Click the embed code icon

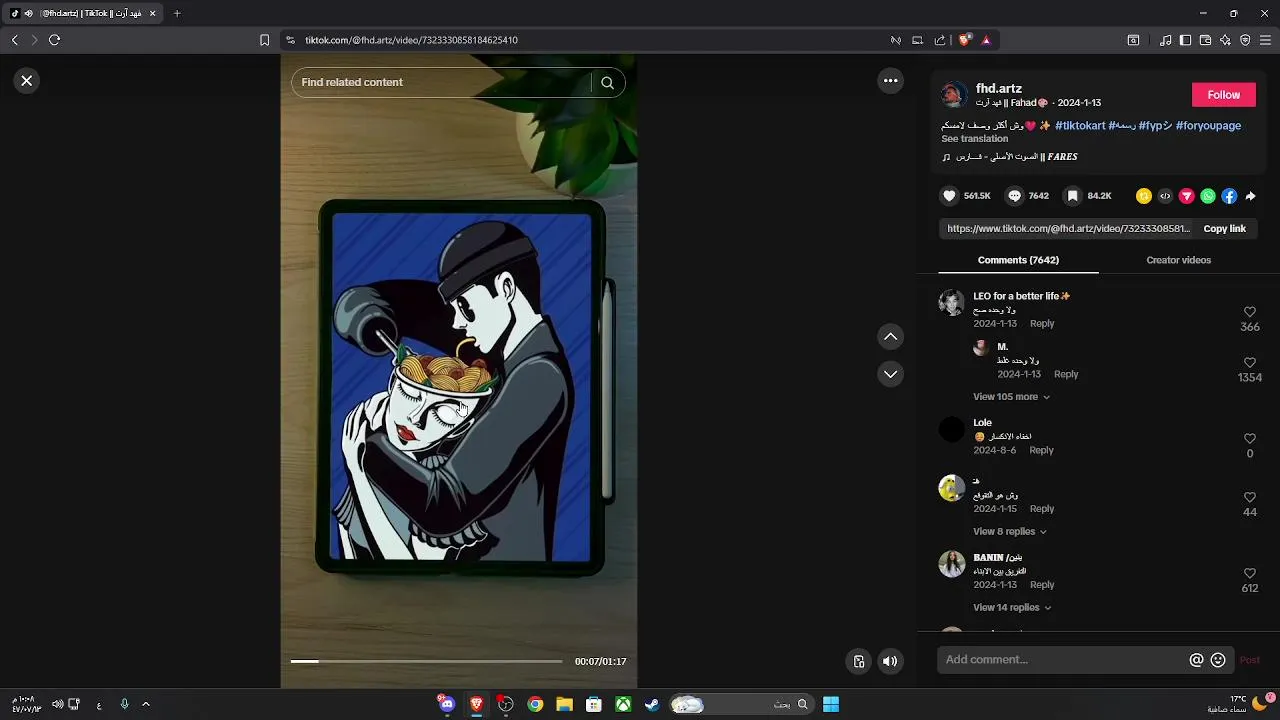point(1165,196)
